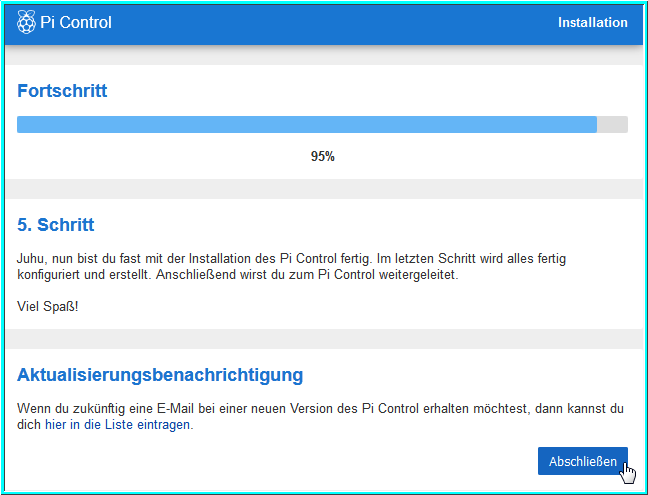
Task: Click the installation progress bar
Action: 322,124
